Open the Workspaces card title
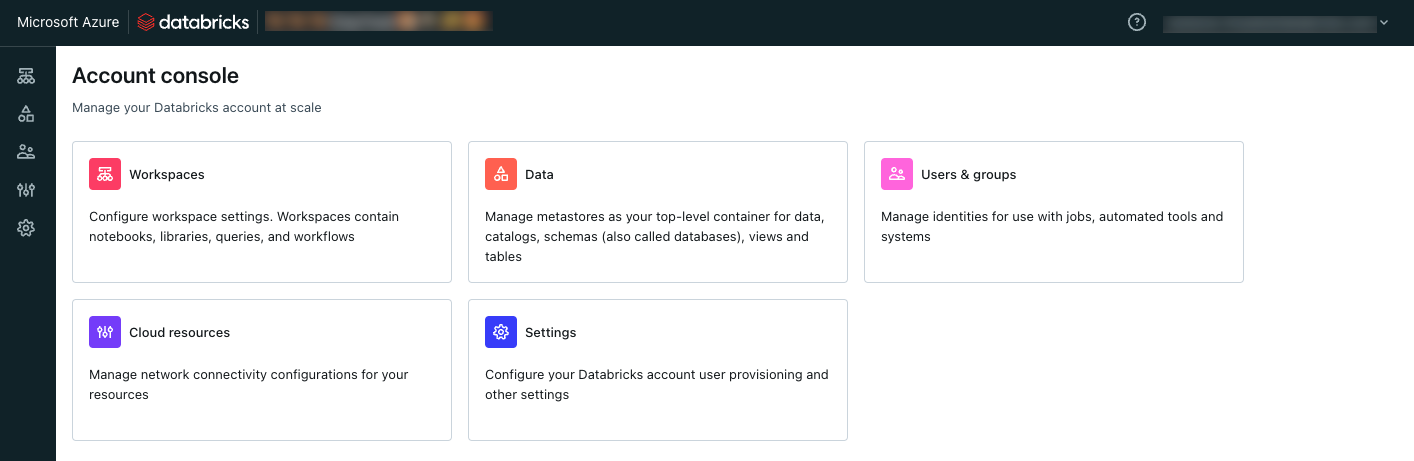 coord(166,175)
